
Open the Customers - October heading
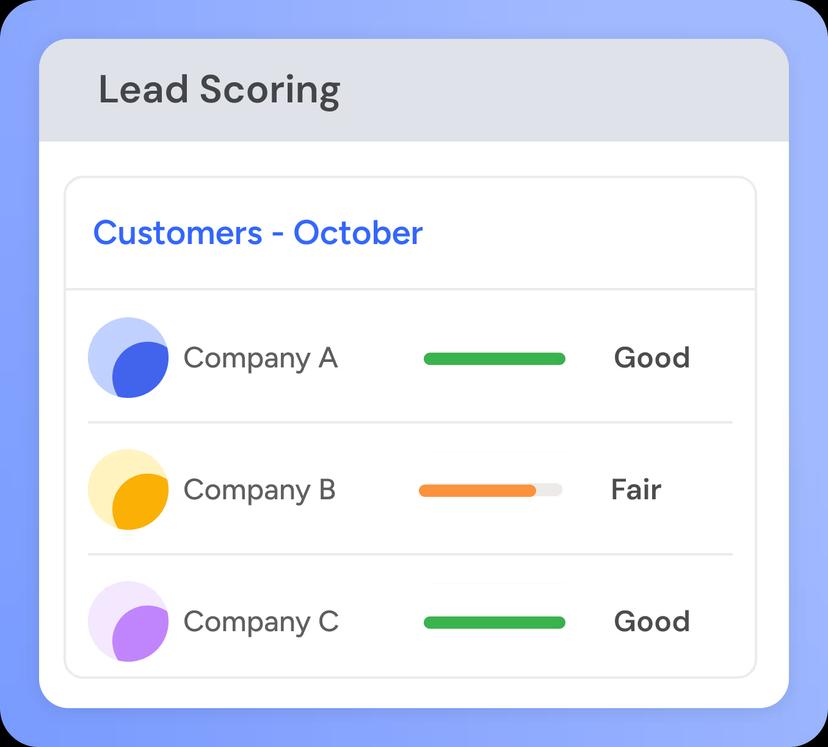tap(258, 233)
